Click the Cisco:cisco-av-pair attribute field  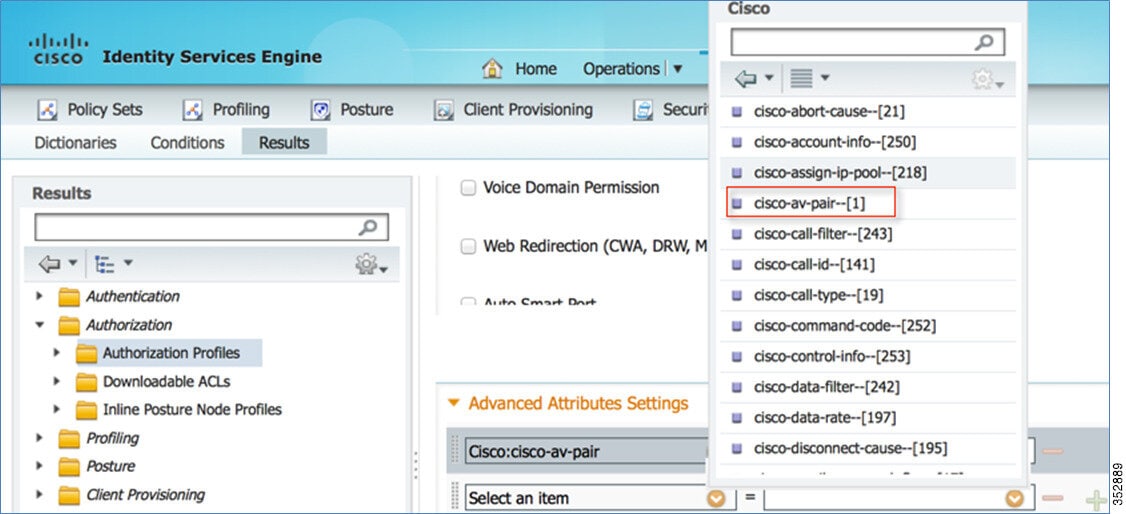click(x=585, y=452)
